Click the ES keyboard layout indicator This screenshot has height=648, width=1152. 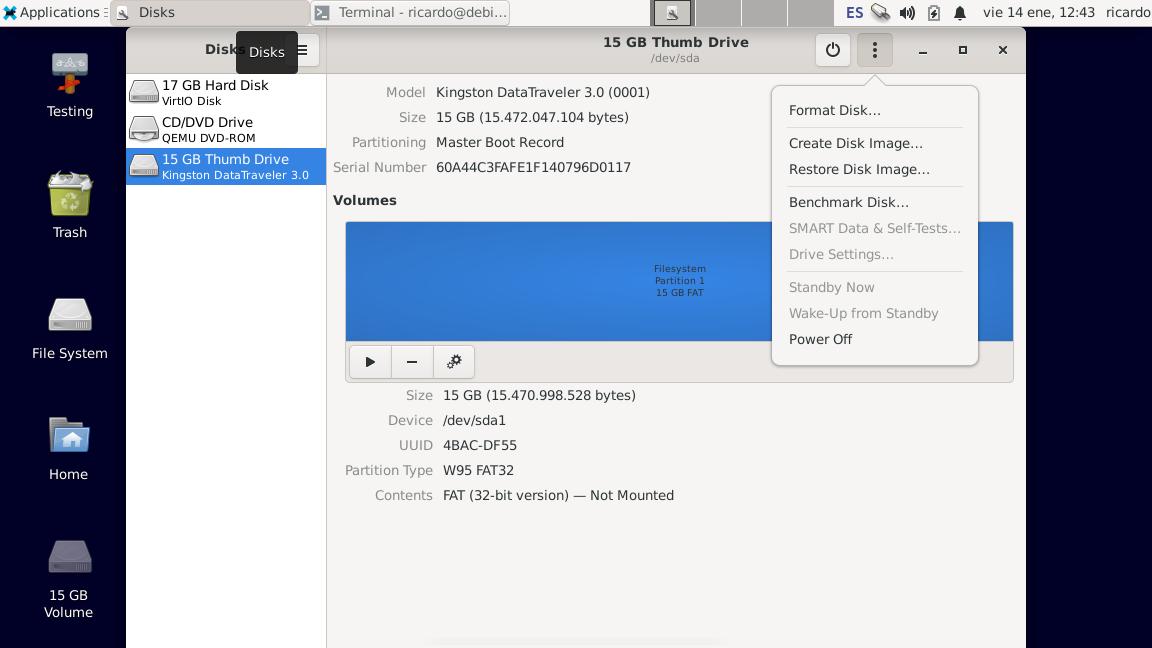point(854,12)
